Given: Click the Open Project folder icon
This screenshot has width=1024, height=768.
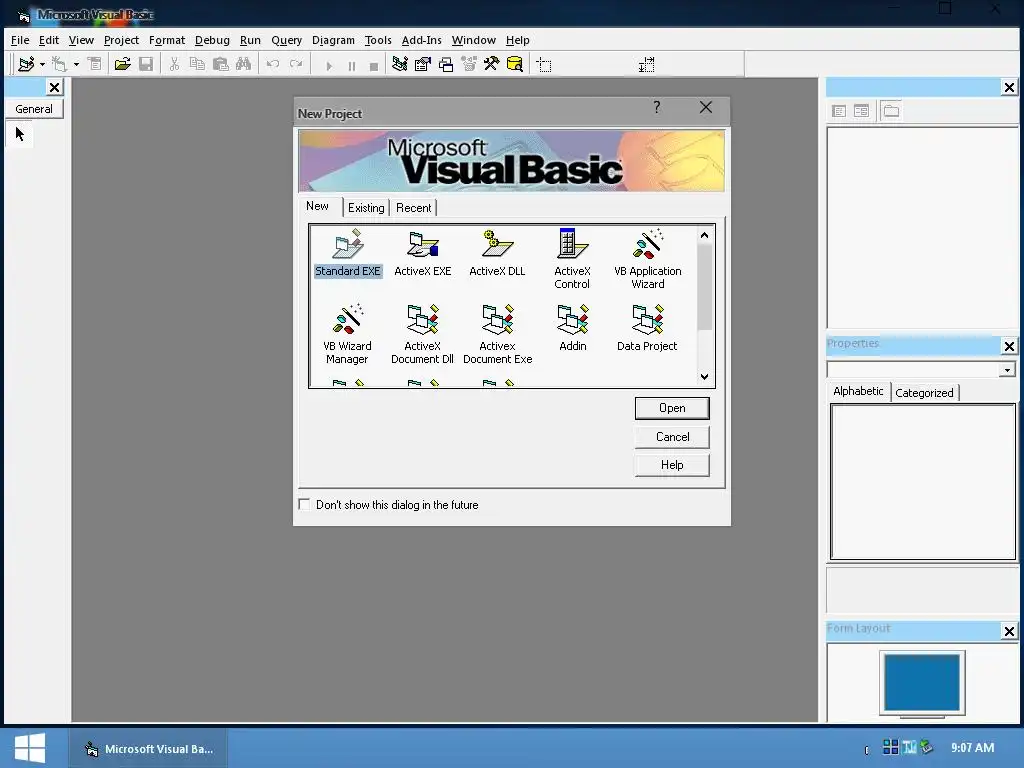Looking at the screenshot, I should (x=122, y=64).
